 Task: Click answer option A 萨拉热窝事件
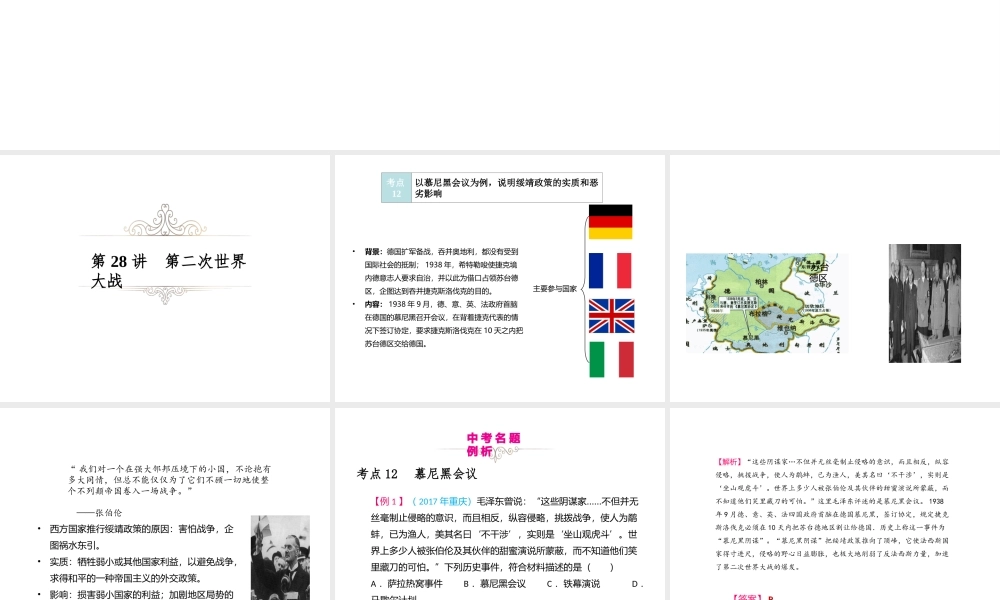pyautogui.click(x=406, y=584)
